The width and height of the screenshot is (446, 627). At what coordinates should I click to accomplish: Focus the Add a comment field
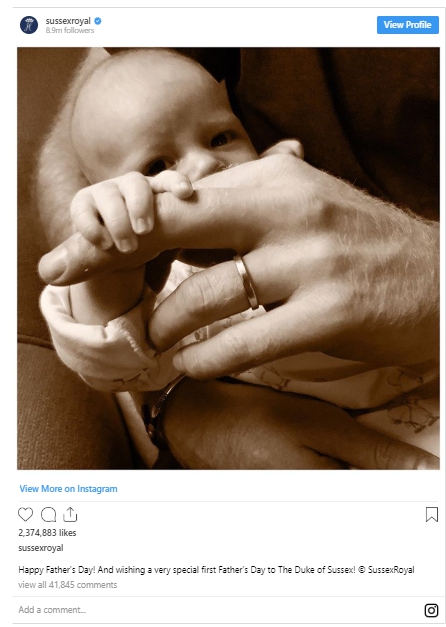pyautogui.click(x=216, y=610)
